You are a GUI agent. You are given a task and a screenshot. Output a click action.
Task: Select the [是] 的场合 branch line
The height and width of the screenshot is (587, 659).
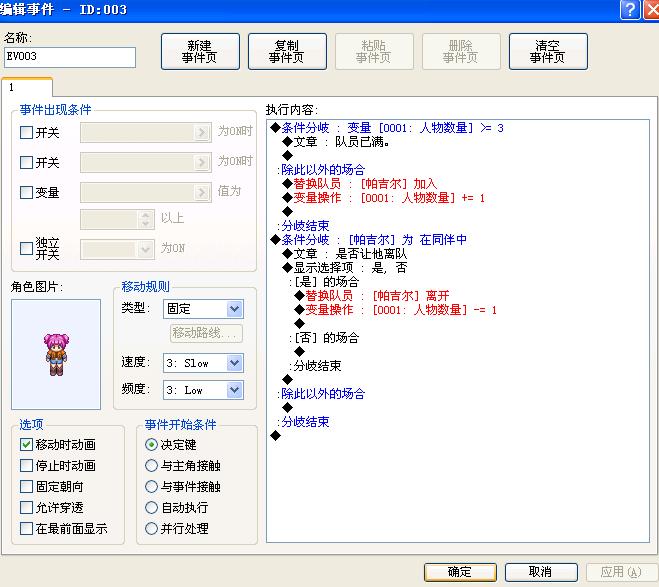coord(324,282)
